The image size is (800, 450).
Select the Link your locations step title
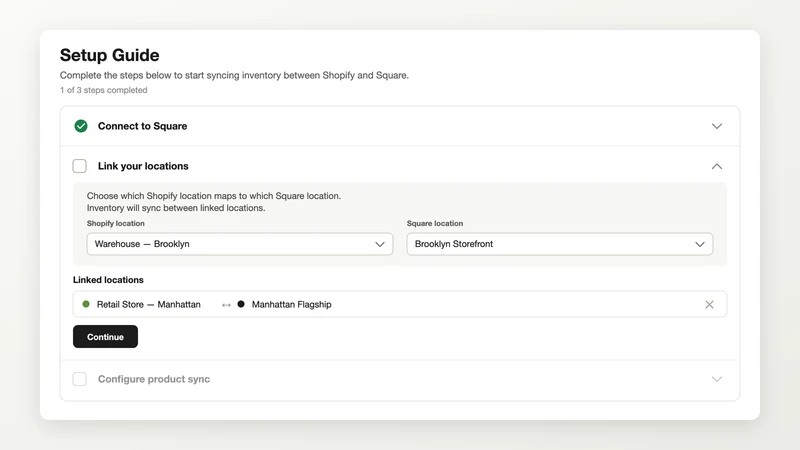[x=143, y=166]
